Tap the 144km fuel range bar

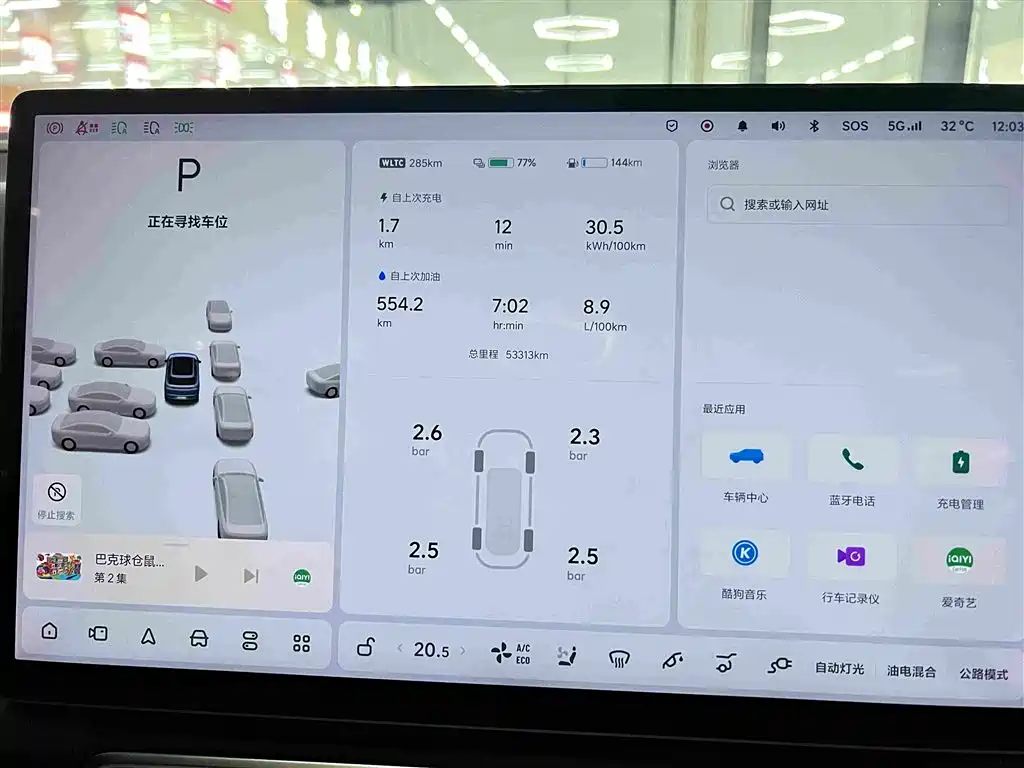point(604,163)
